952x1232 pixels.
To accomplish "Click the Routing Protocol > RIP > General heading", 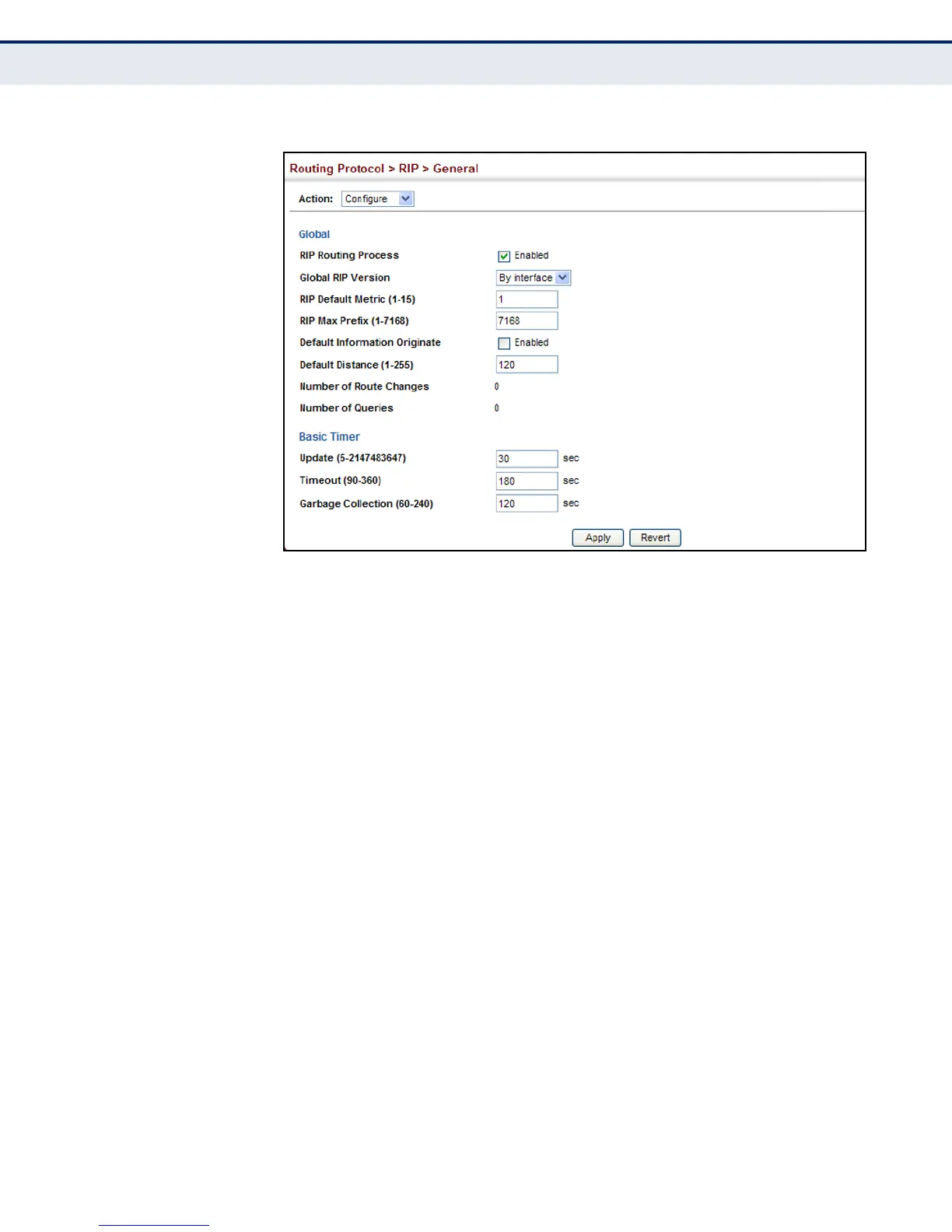I will tap(383, 169).
